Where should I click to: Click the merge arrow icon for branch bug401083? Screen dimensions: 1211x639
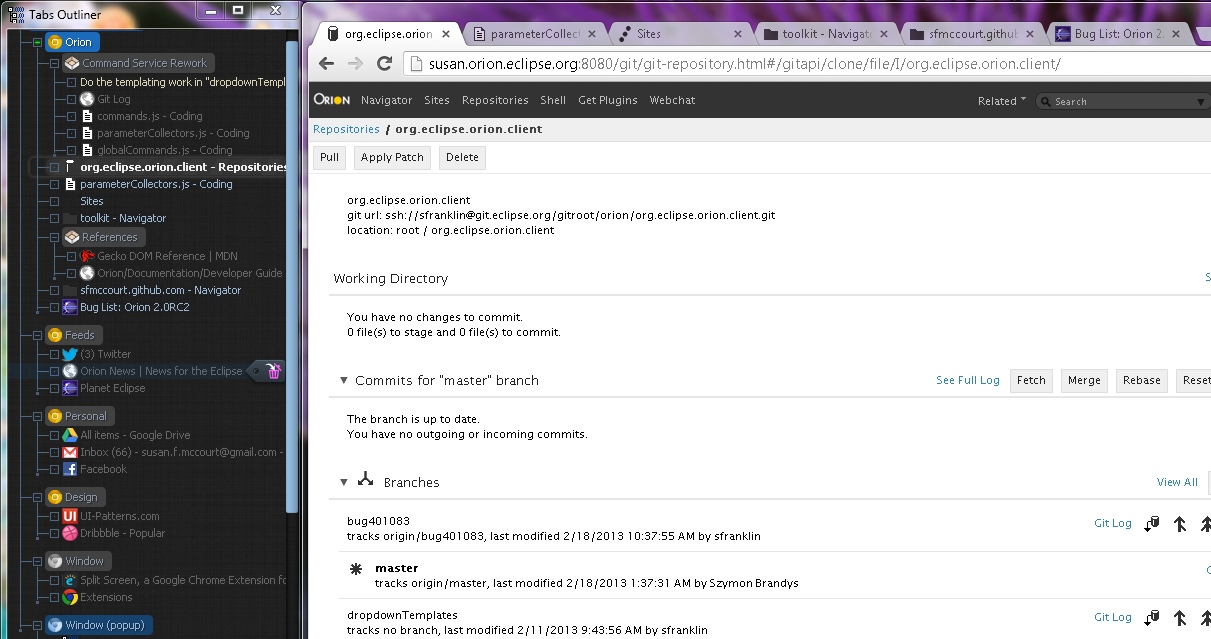coord(1180,523)
